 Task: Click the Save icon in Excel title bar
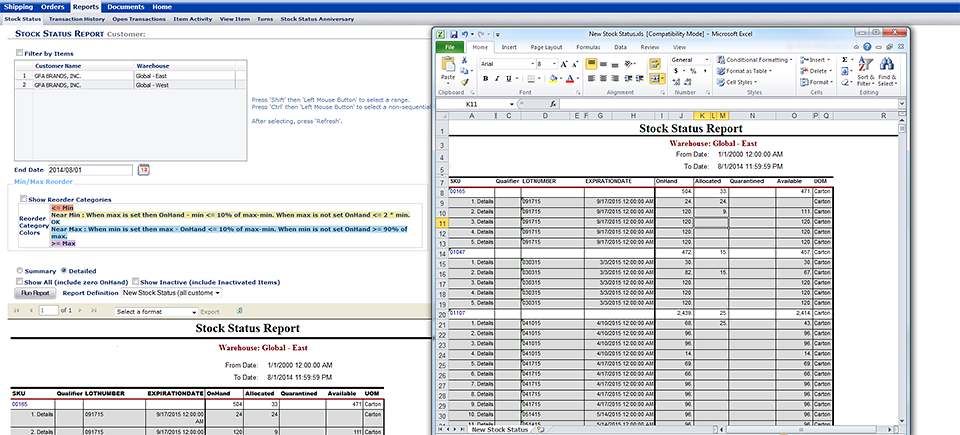[x=453, y=34]
